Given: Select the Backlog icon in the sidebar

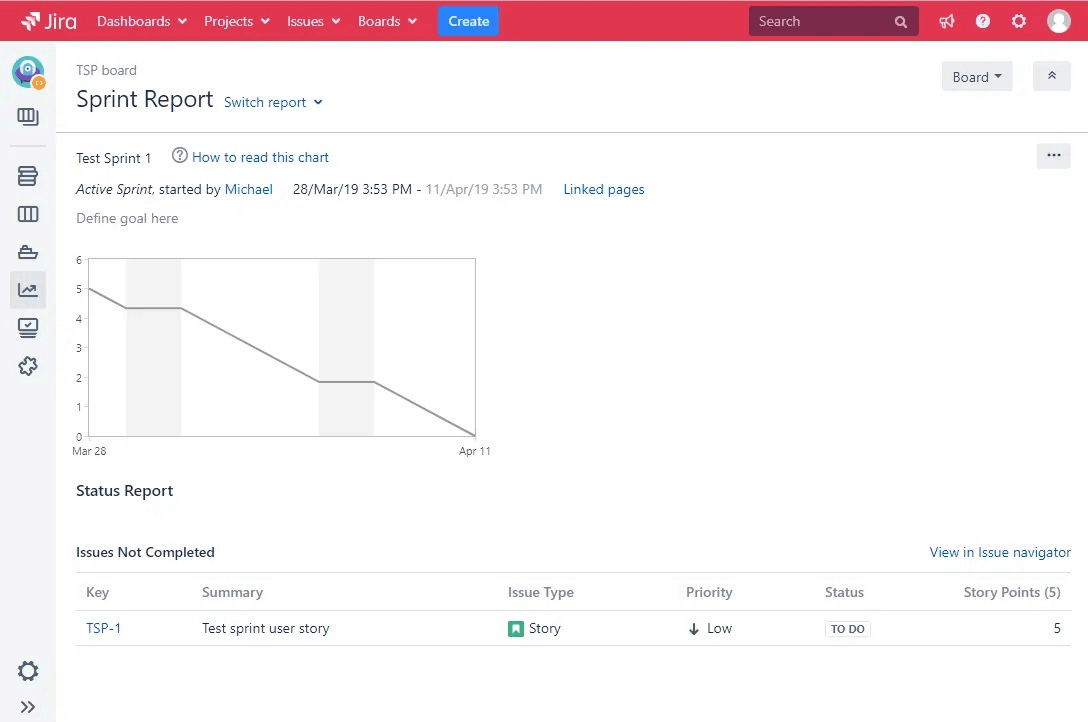Looking at the screenshot, I should click(27, 175).
